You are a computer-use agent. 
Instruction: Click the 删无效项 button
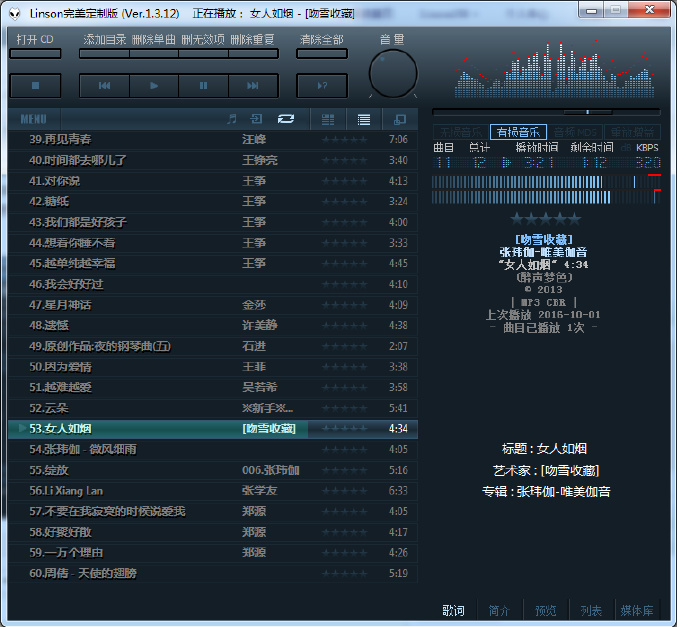coord(203,54)
